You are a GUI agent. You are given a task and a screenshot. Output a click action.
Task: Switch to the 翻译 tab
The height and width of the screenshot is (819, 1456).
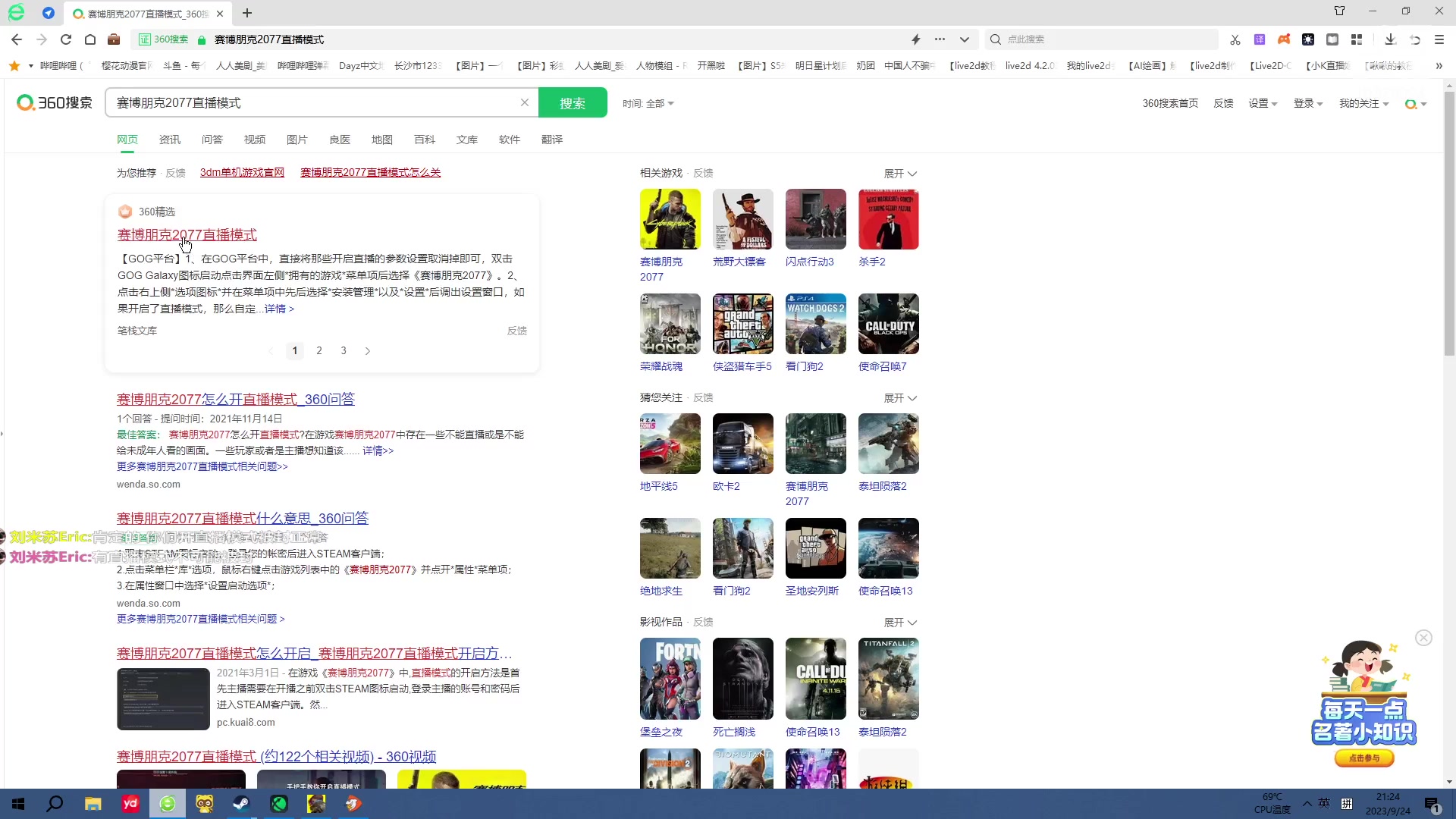click(552, 140)
